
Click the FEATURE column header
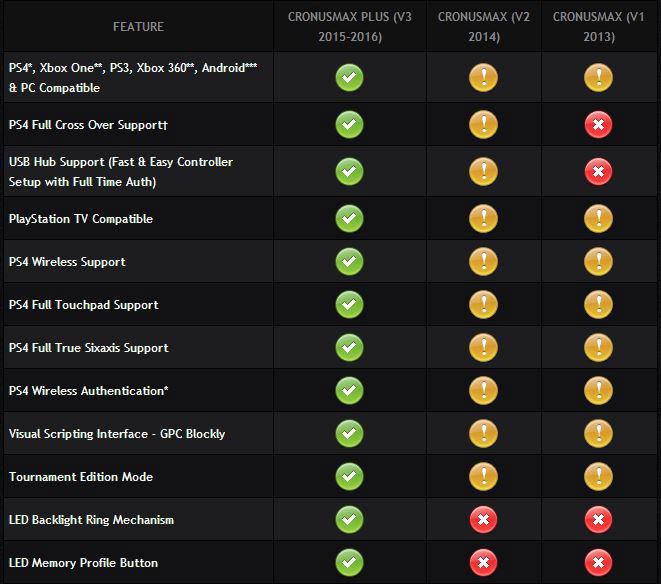pos(138,27)
